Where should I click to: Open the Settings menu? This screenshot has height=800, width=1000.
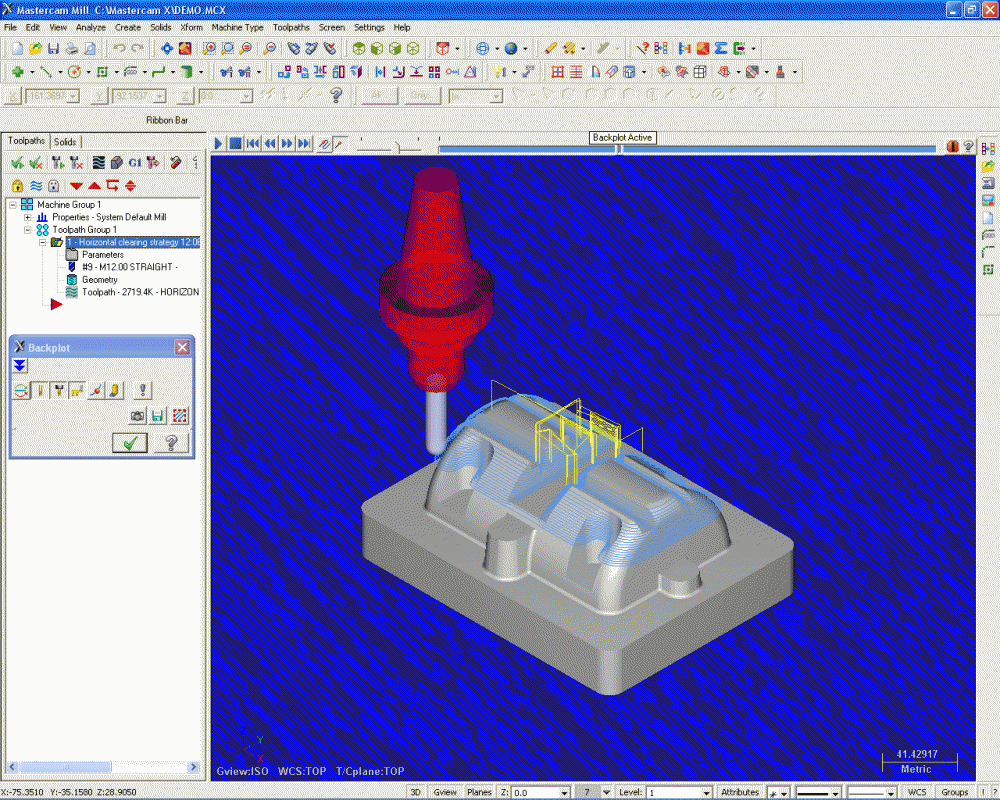(x=369, y=27)
